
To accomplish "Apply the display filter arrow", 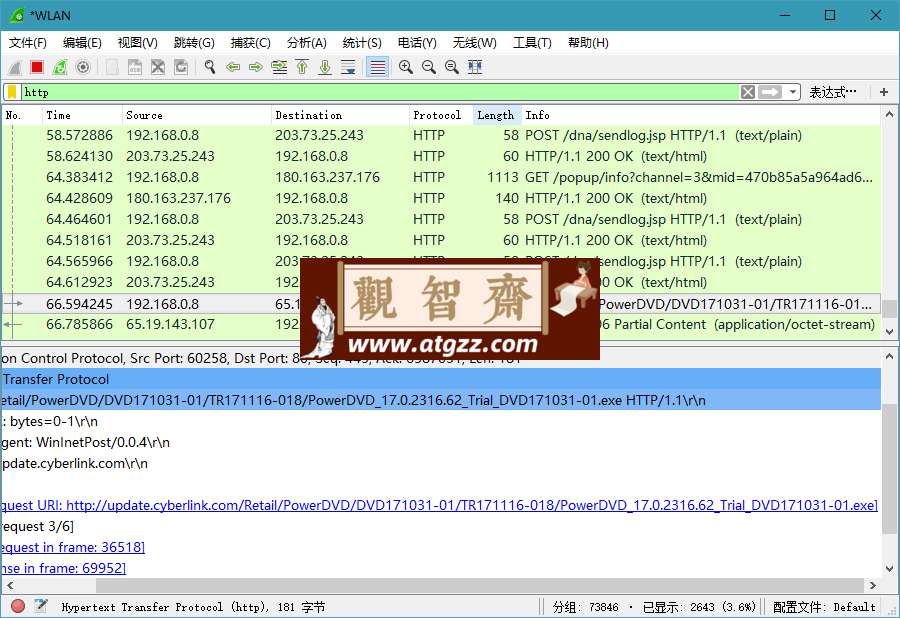I will (x=770, y=92).
